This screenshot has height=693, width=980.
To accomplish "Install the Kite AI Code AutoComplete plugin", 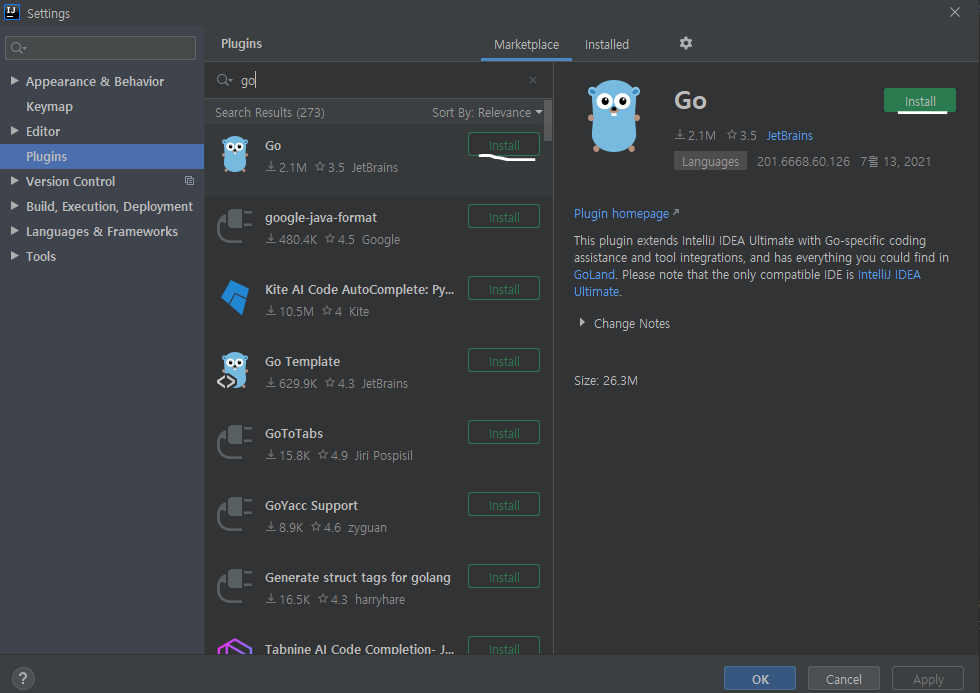I will click(x=504, y=289).
